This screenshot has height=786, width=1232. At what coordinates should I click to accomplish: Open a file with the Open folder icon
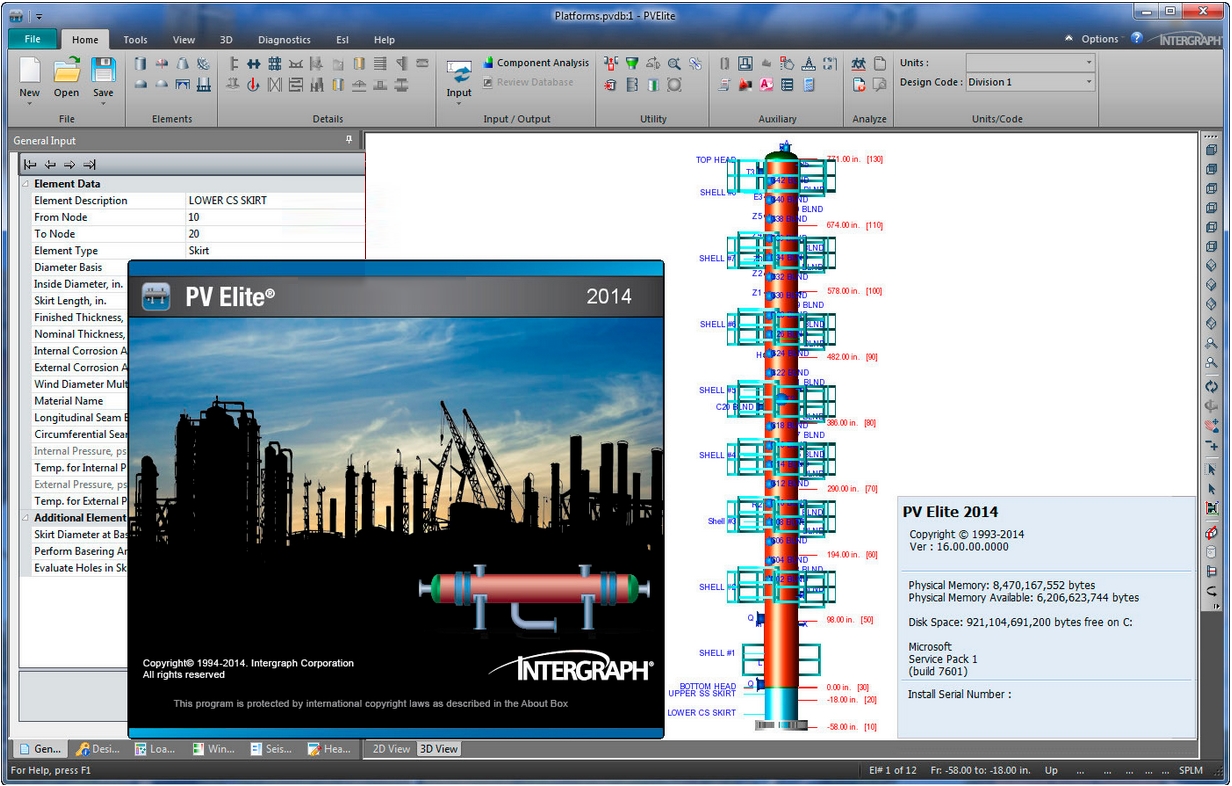[x=67, y=70]
